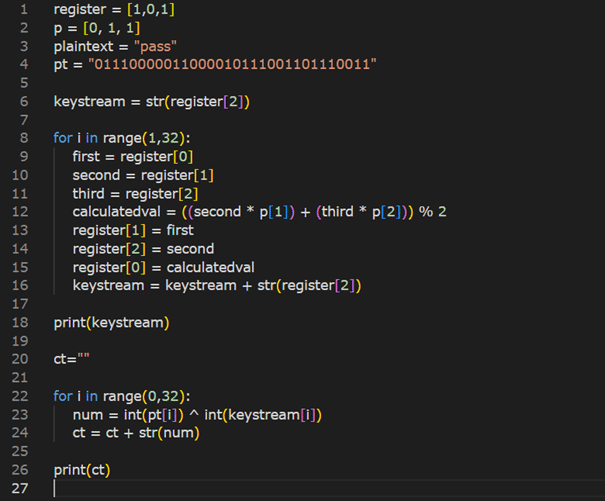Place cursor on 'p = [0, 1, 1]' line
Screen dimensions: 605x501
pyautogui.click(x=97, y=28)
